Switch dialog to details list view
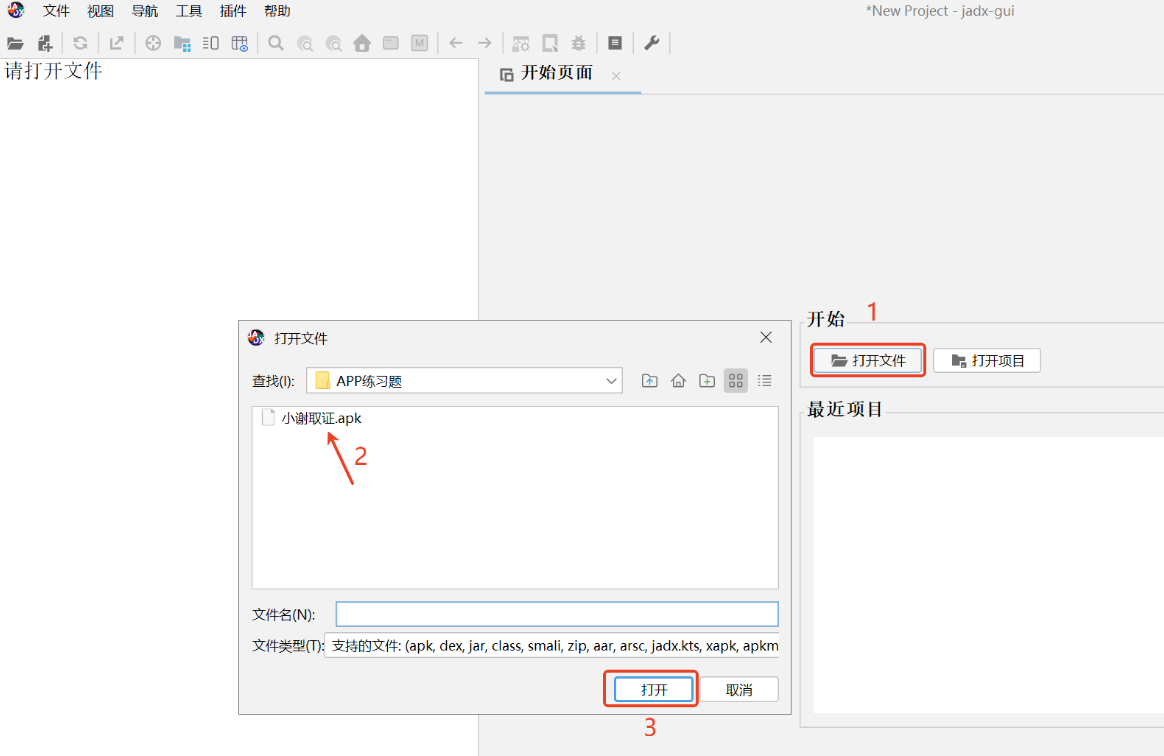 pyautogui.click(x=765, y=381)
